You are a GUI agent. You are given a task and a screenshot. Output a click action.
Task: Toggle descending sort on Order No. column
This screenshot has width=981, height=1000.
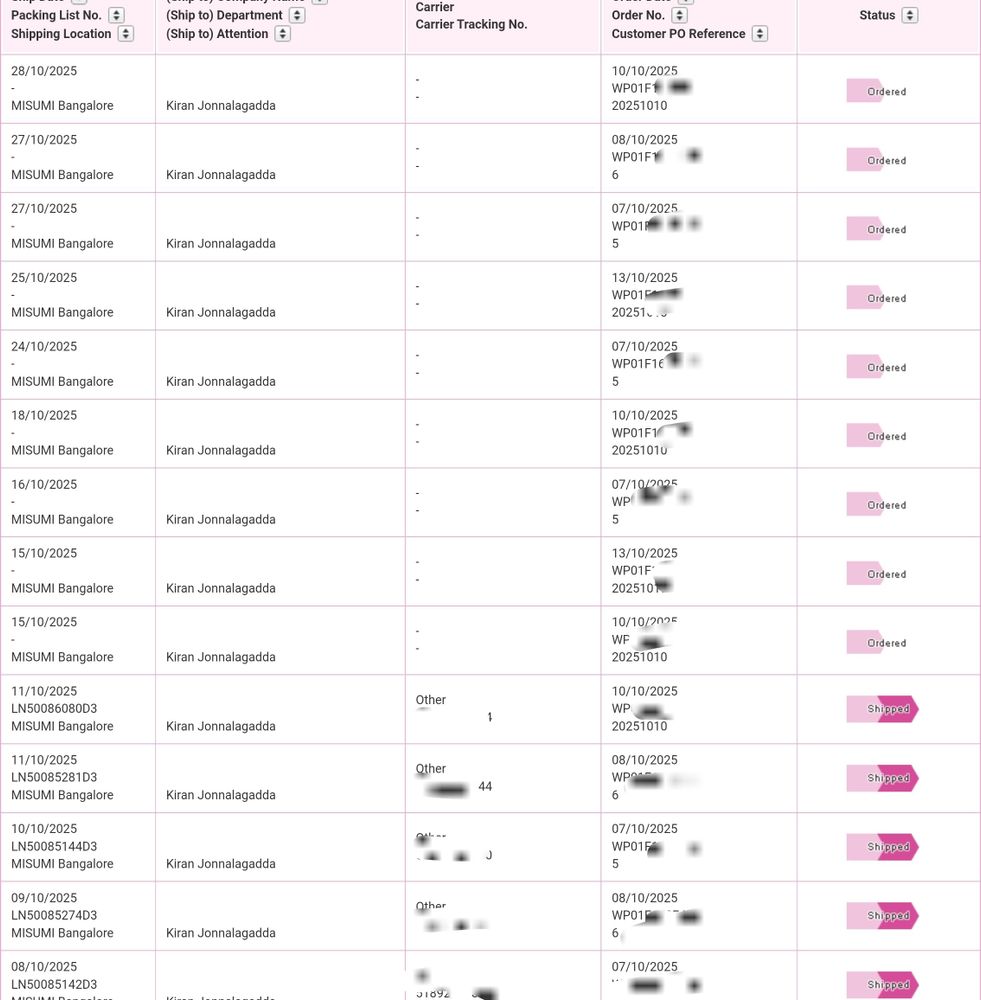coord(680,15)
